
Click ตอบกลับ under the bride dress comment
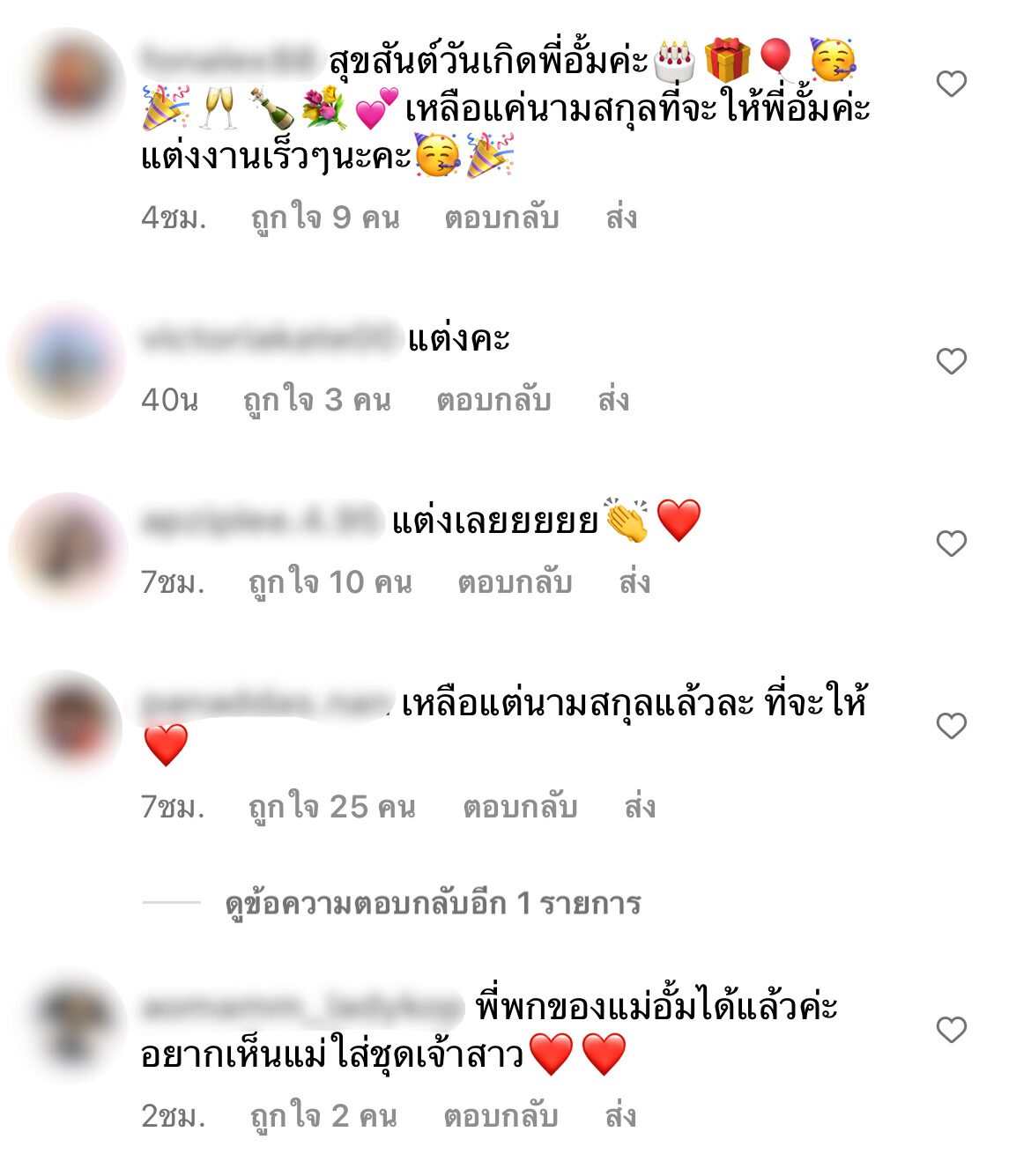click(x=501, y=1117)
